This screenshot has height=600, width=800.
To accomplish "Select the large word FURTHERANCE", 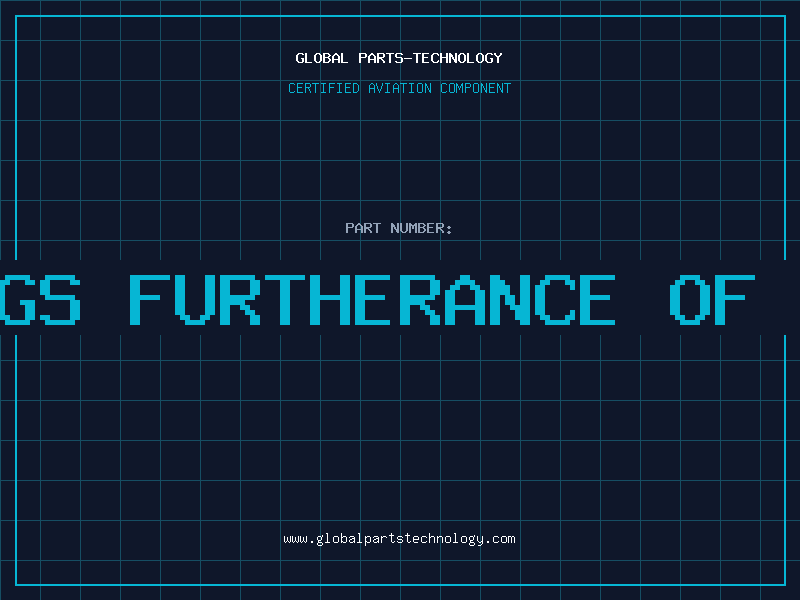I will [372, 299].
